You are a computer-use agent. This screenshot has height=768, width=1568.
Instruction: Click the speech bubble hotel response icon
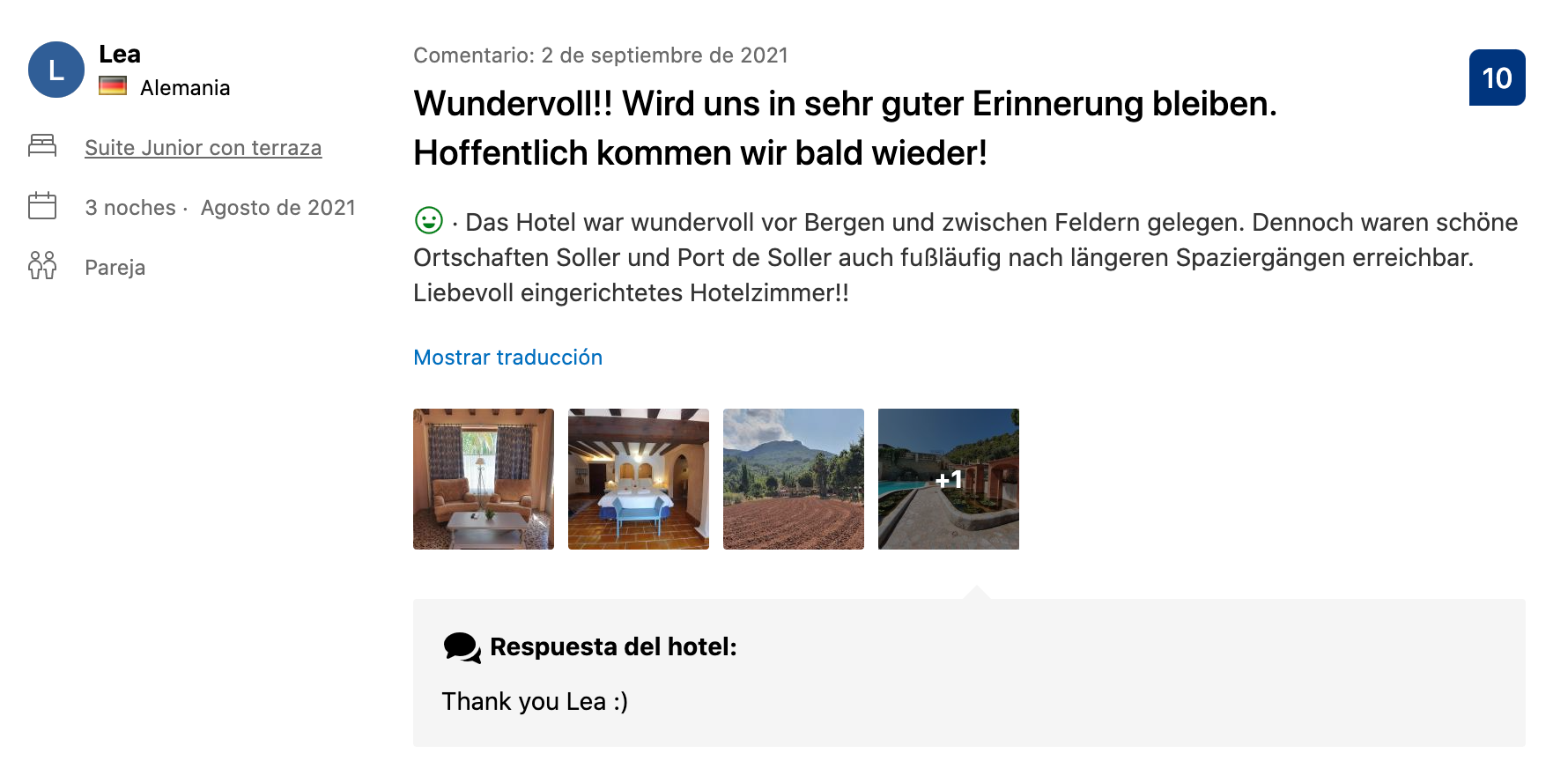click(x=462, y=647)
